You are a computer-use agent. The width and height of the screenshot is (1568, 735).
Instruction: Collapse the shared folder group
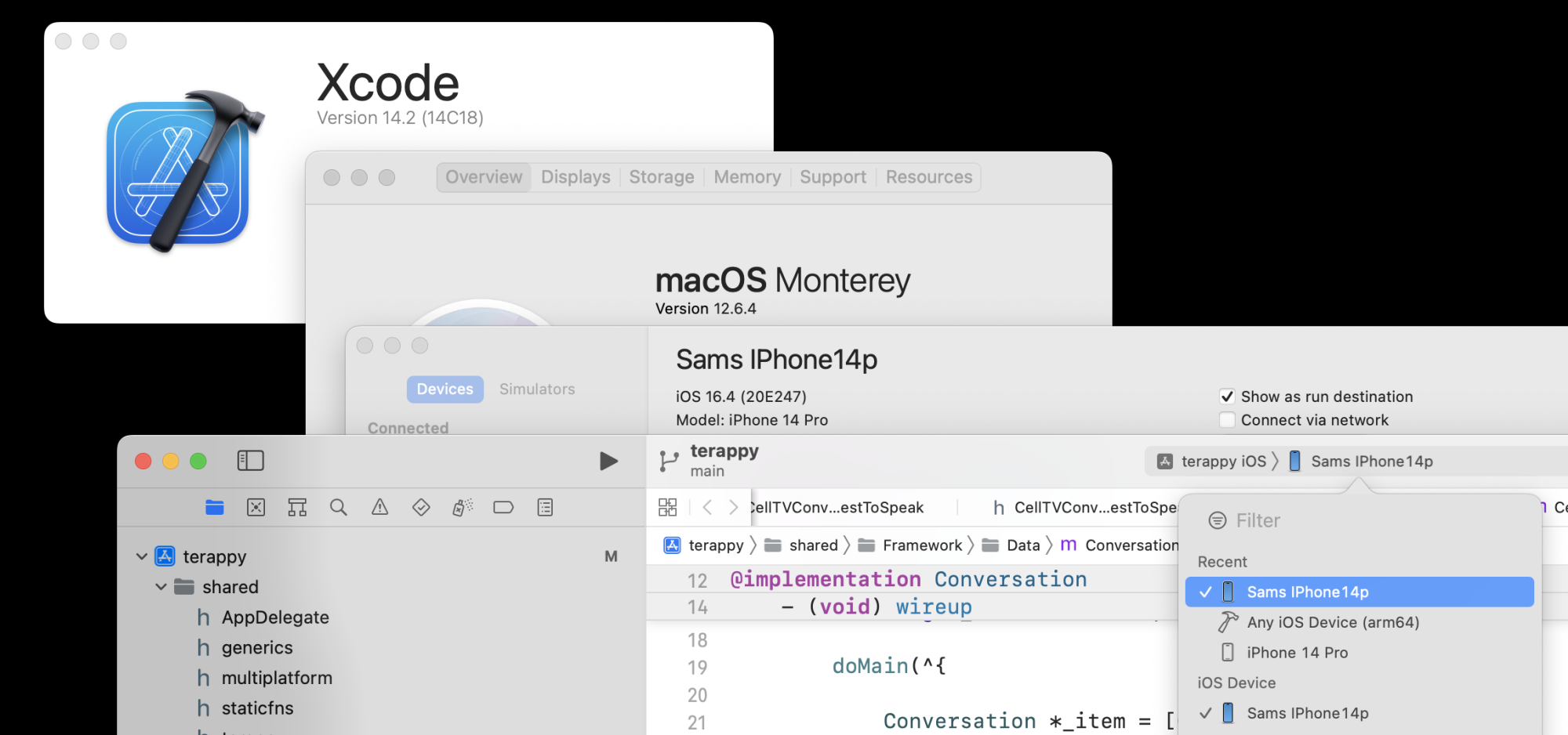click(161, 587)
